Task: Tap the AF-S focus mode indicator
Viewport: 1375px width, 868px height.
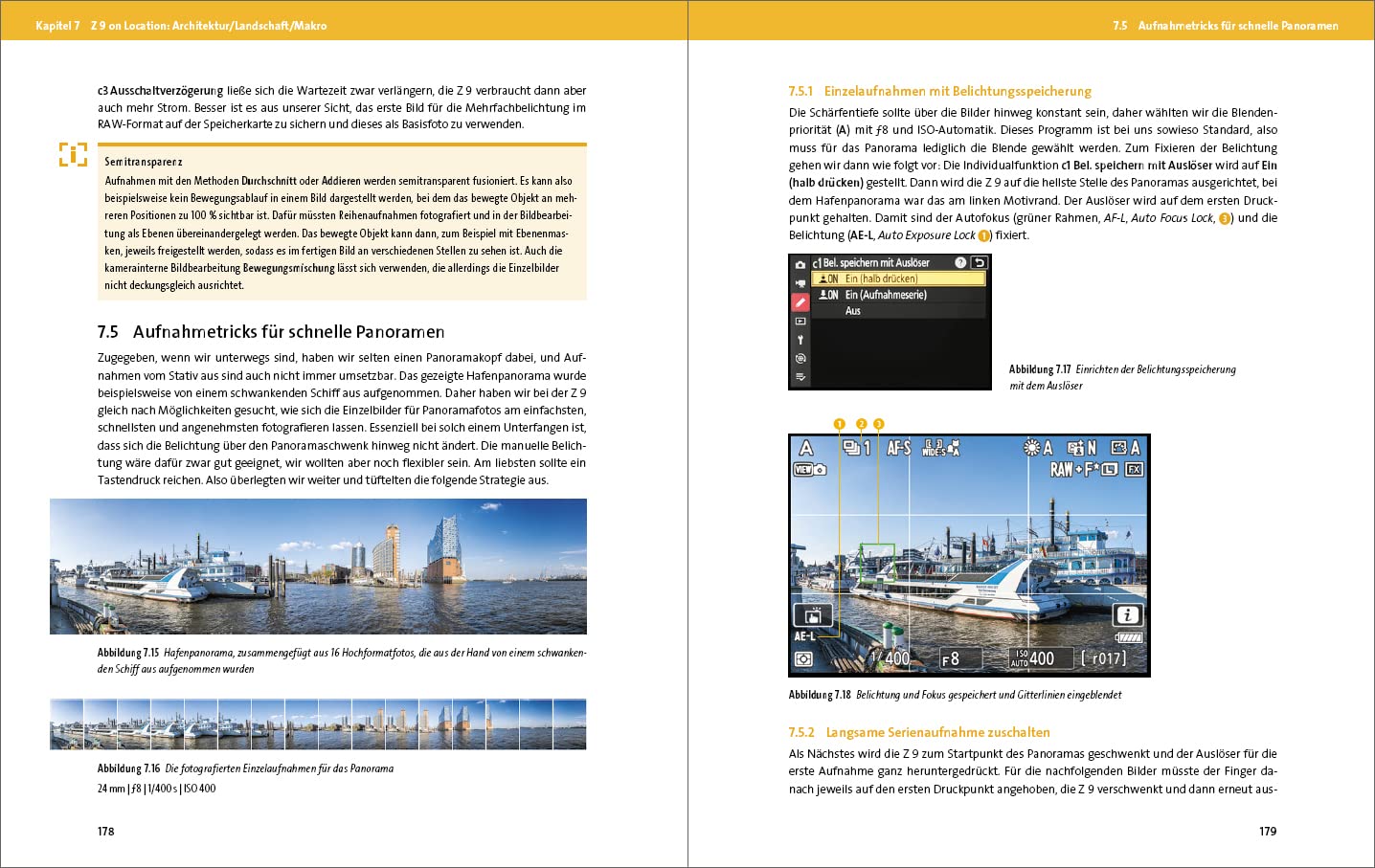Action: pos(899,448)
